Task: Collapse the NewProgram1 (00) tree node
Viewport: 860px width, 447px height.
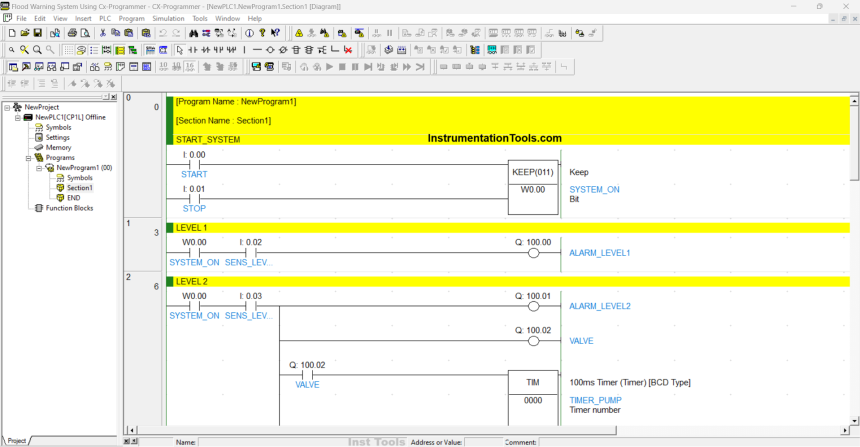Action: (40, 168)
